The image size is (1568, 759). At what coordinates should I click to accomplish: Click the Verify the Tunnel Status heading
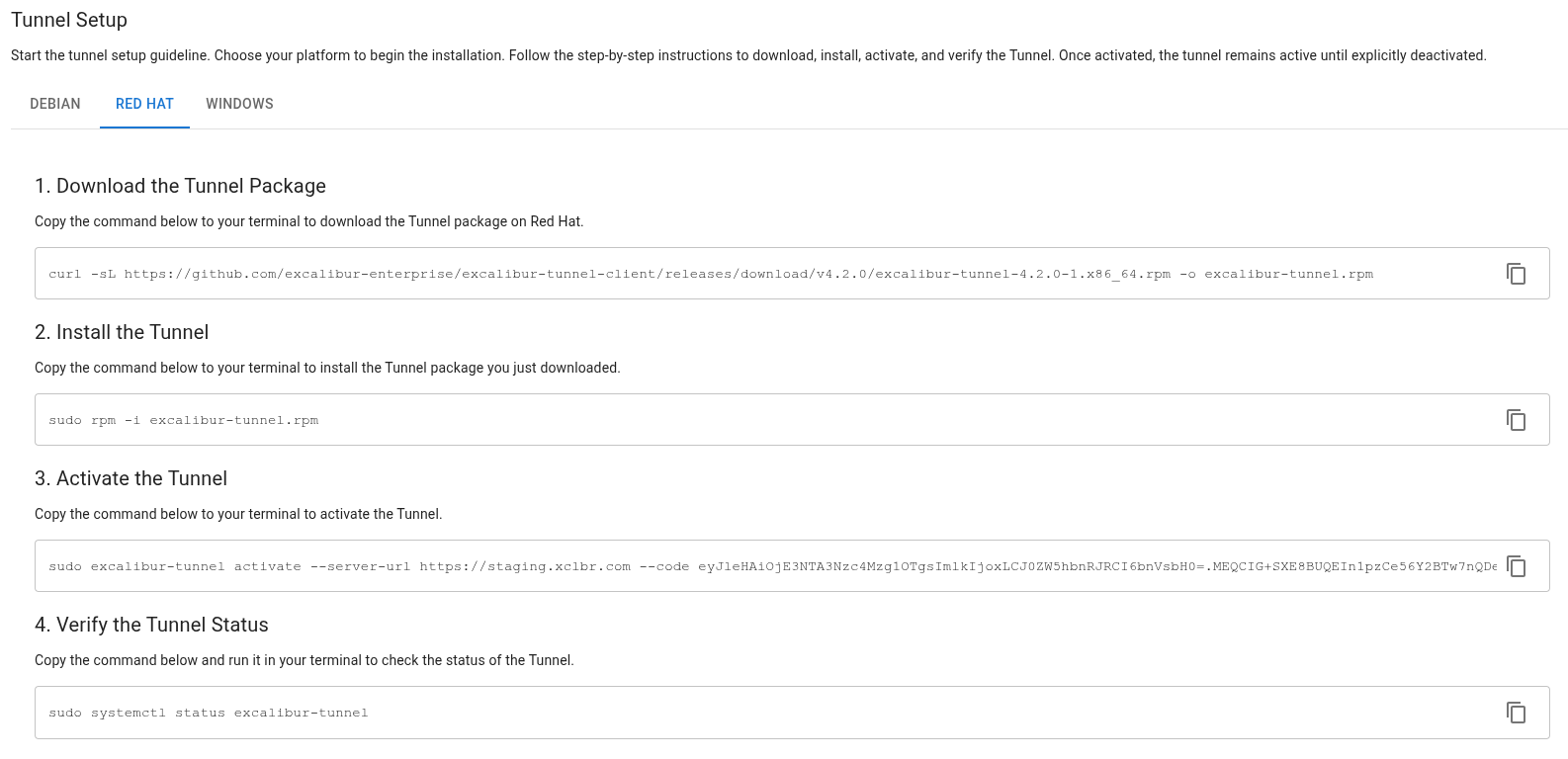click(151, 625)
